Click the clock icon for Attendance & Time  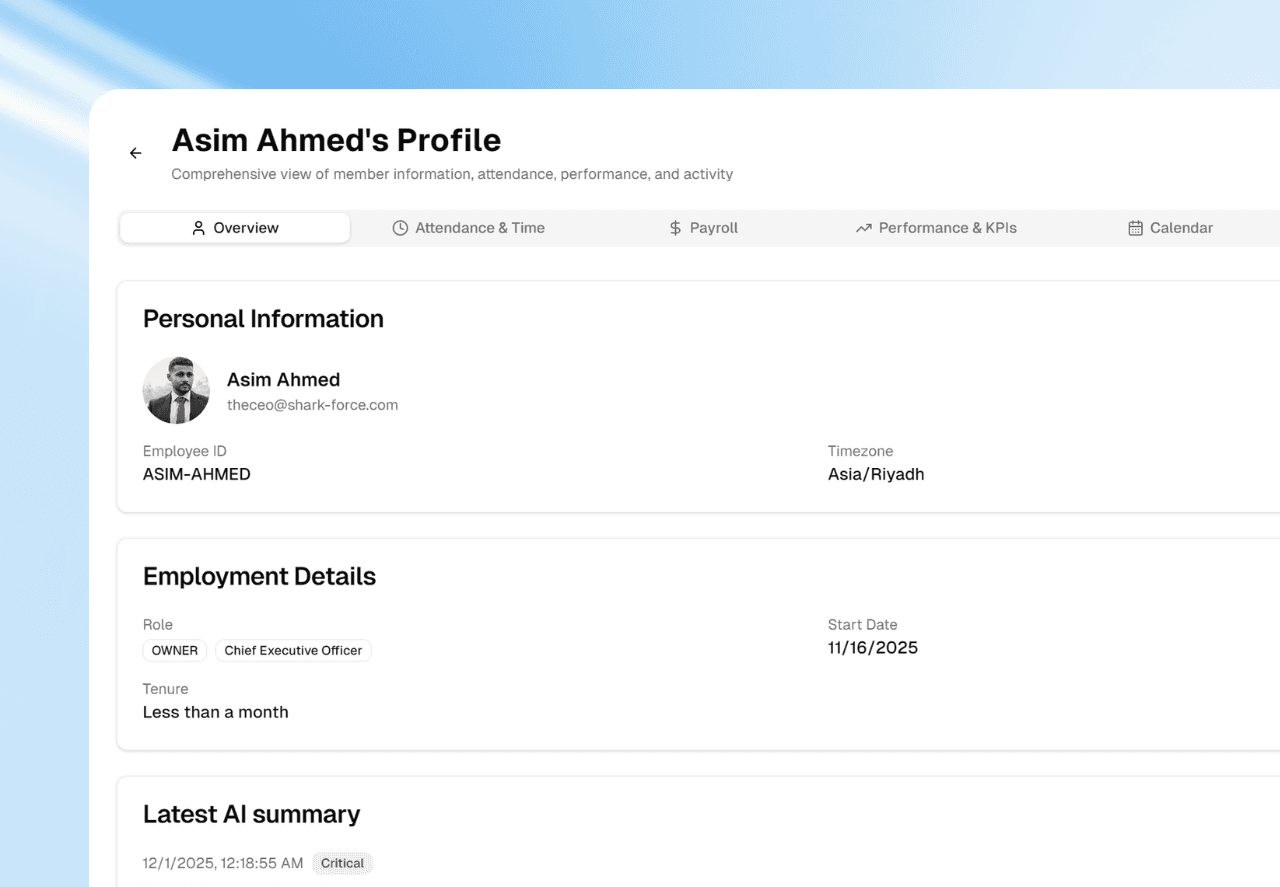click(400, 228)
